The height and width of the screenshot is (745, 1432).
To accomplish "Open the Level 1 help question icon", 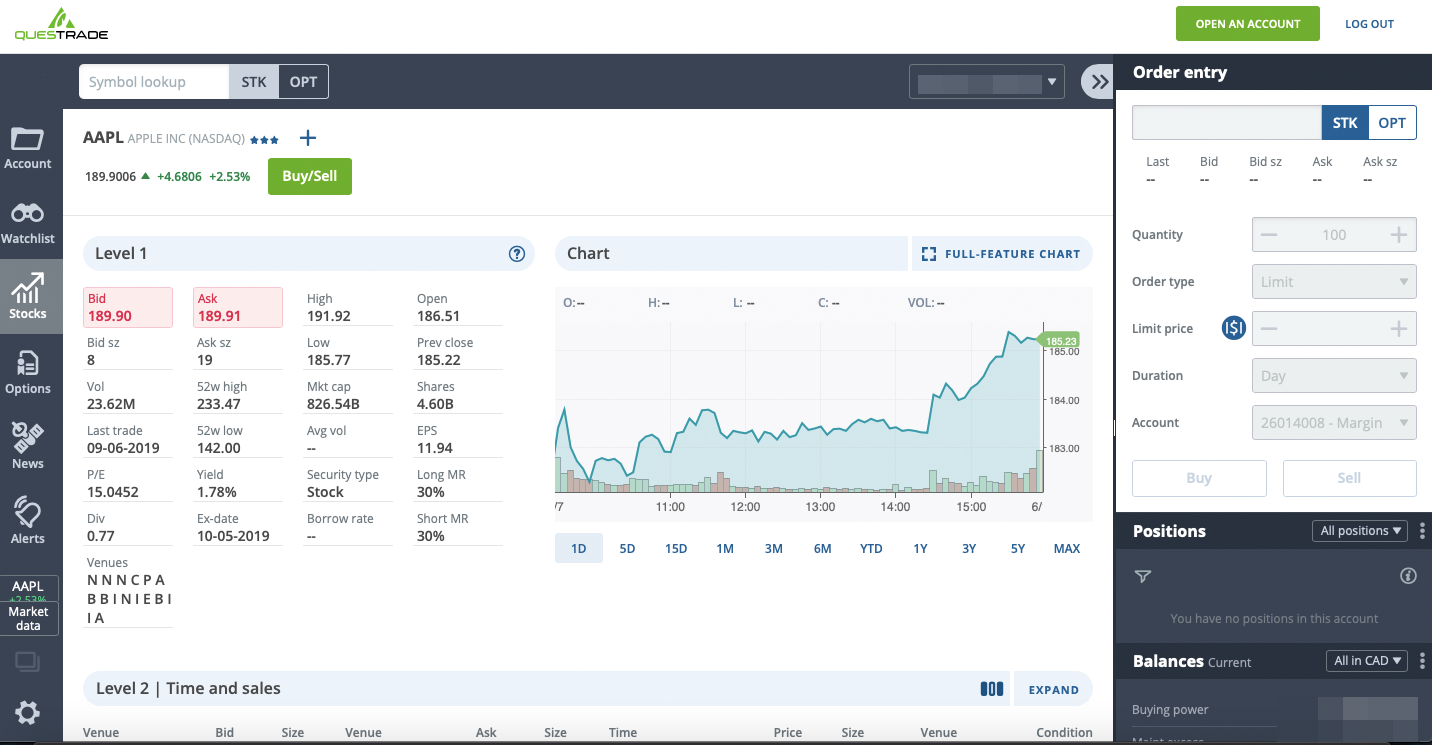I will [x=517, y=254].
